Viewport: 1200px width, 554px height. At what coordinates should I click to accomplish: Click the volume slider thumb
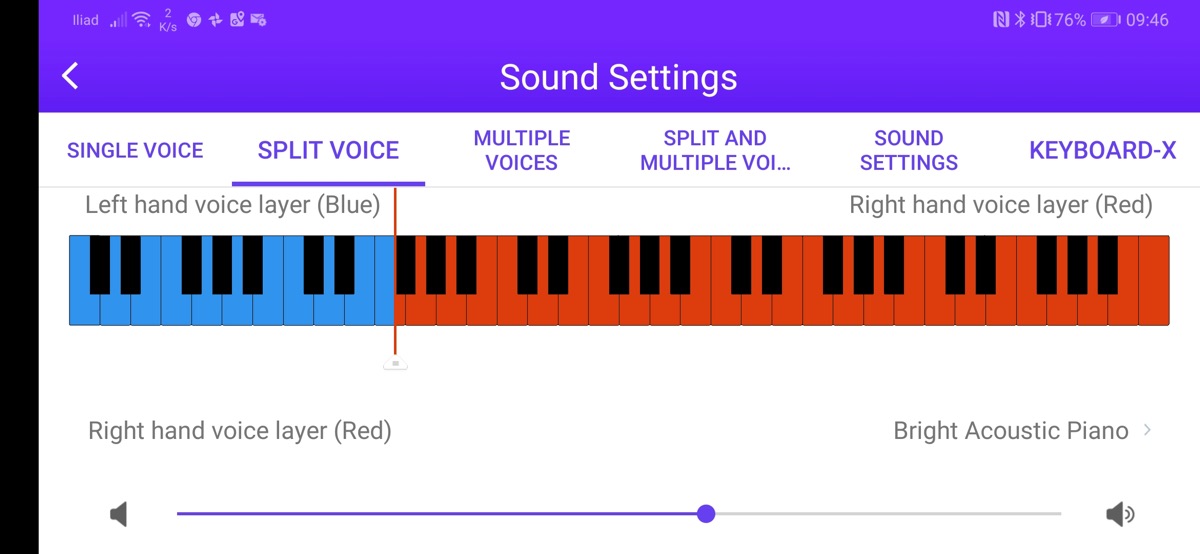coord(706,514)
